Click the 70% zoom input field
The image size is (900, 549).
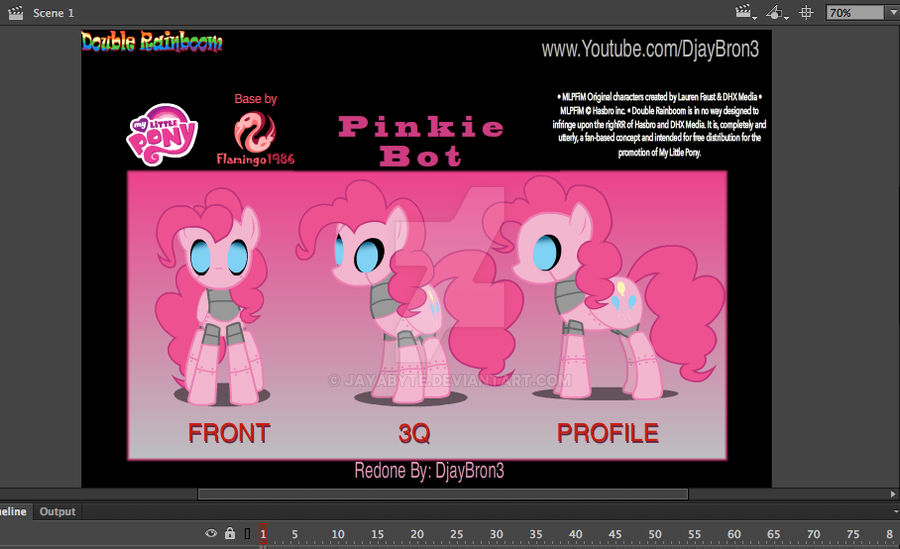[x=855, y=13]
